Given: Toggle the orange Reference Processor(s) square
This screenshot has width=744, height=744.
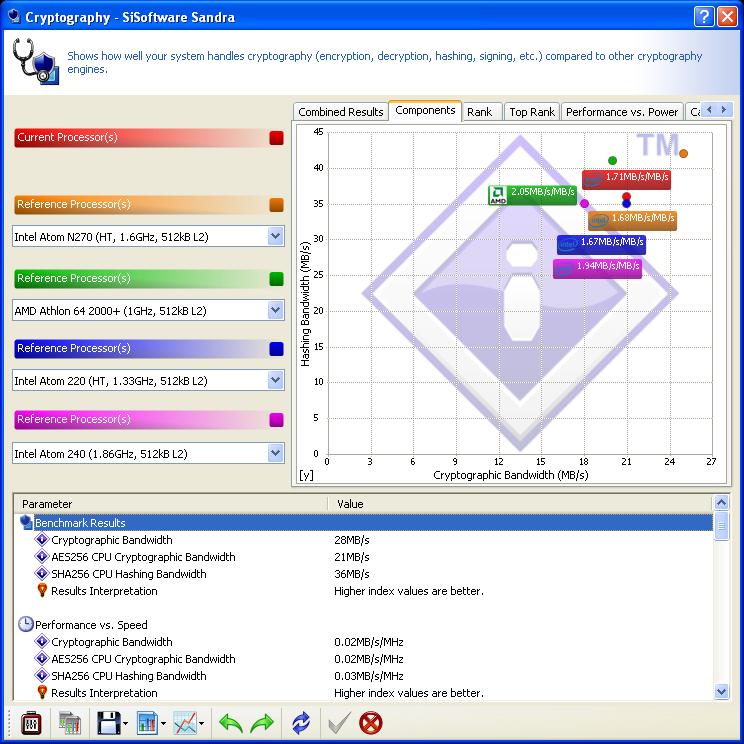Looking at the screenshot, I should [x=276, y=205].
